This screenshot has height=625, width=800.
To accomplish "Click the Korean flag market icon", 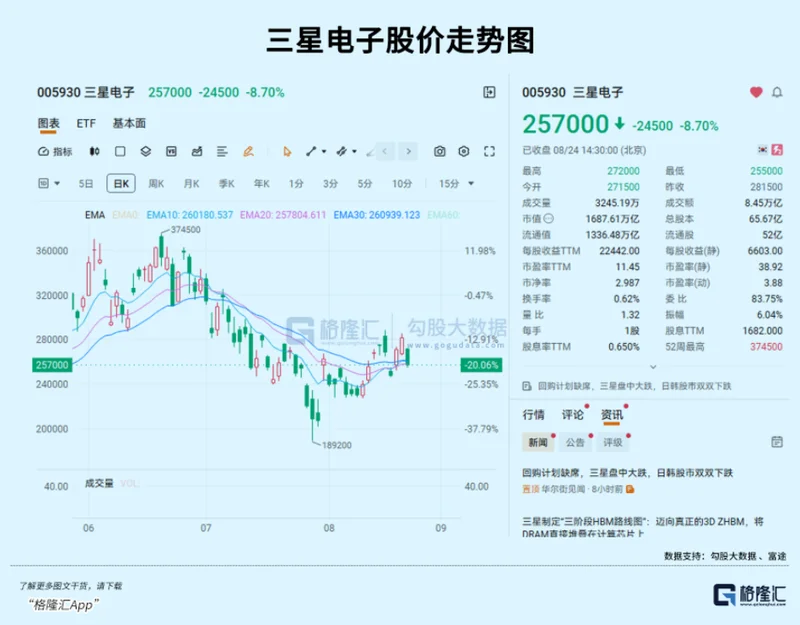I will pos(763,150).
